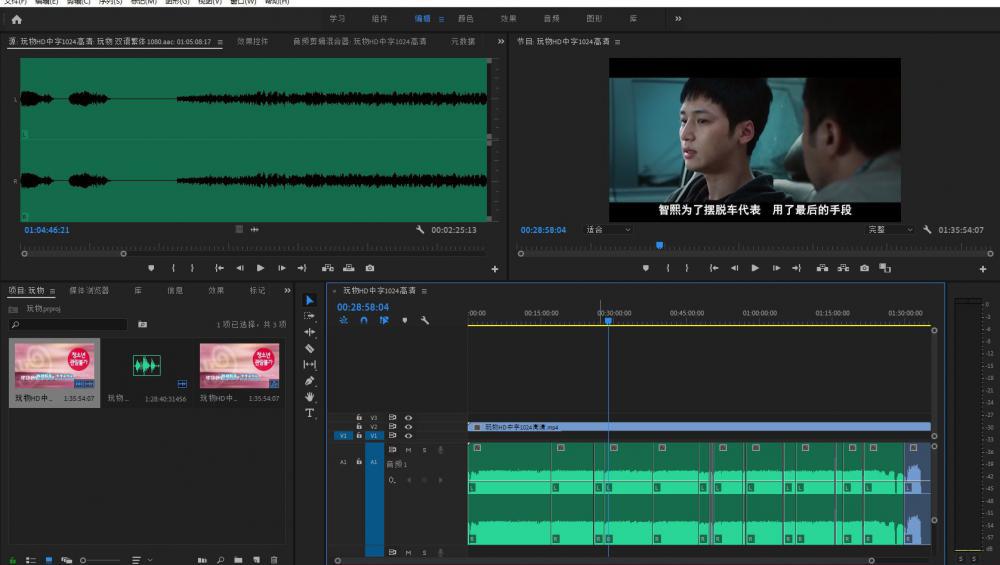Expand hidden Source panel tabs chevron

[501, 41]
